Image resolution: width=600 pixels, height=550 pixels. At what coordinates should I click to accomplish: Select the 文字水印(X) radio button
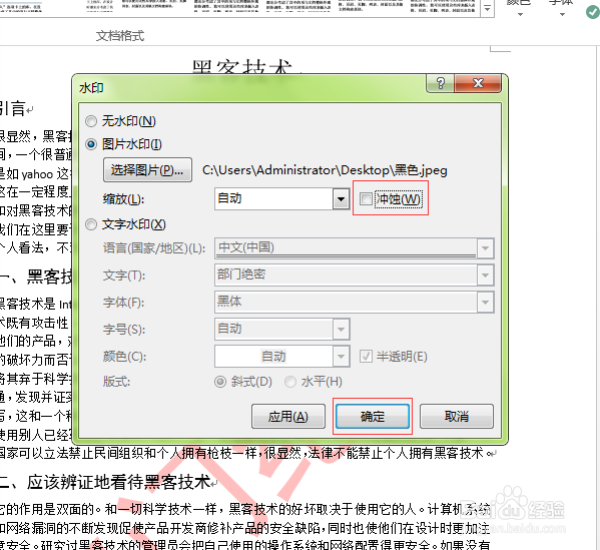(91, 224)
